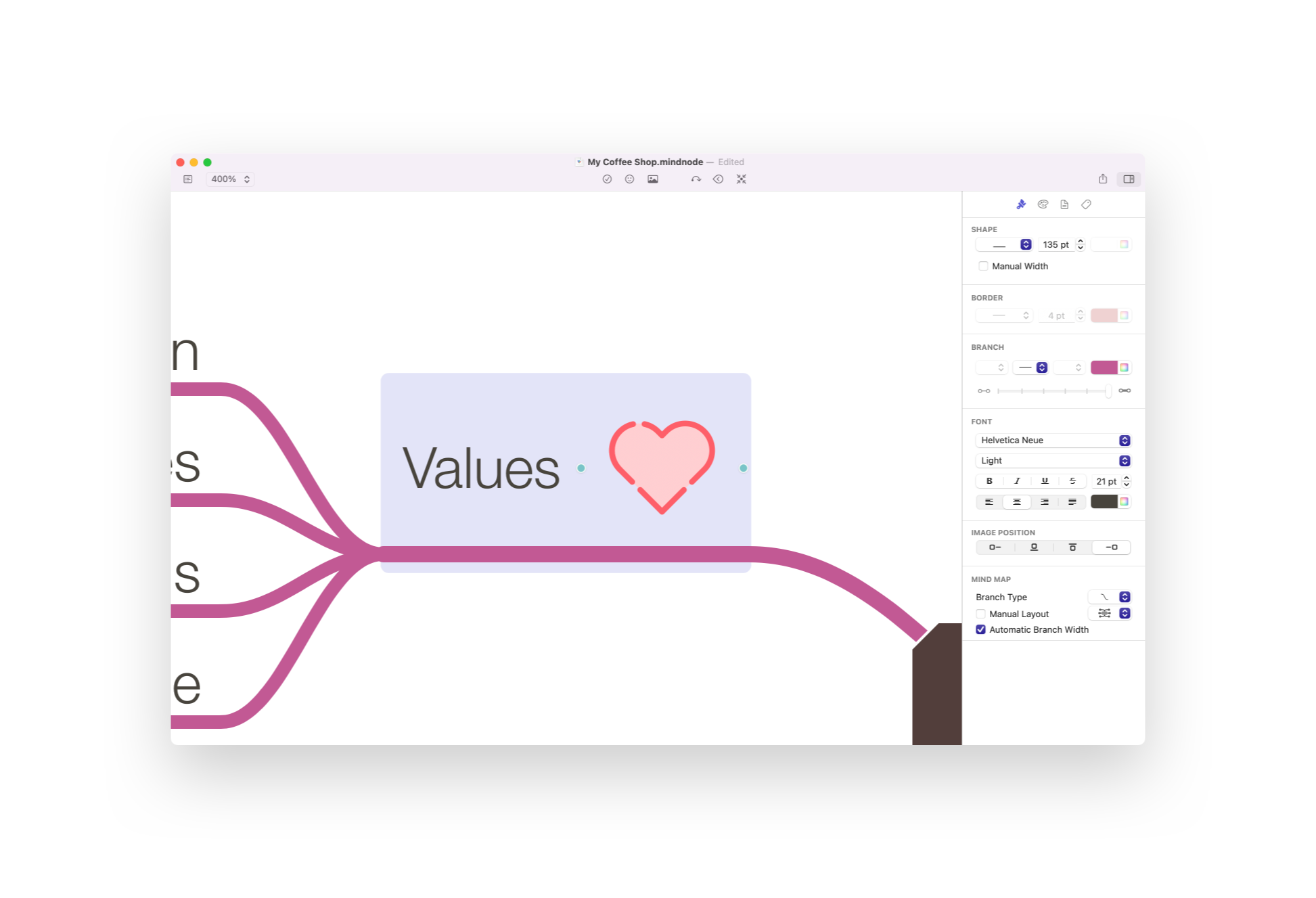Open the Theme palette panel
The height and width of the screenshot is (898, 1316).
click(x=1043, y=204)
